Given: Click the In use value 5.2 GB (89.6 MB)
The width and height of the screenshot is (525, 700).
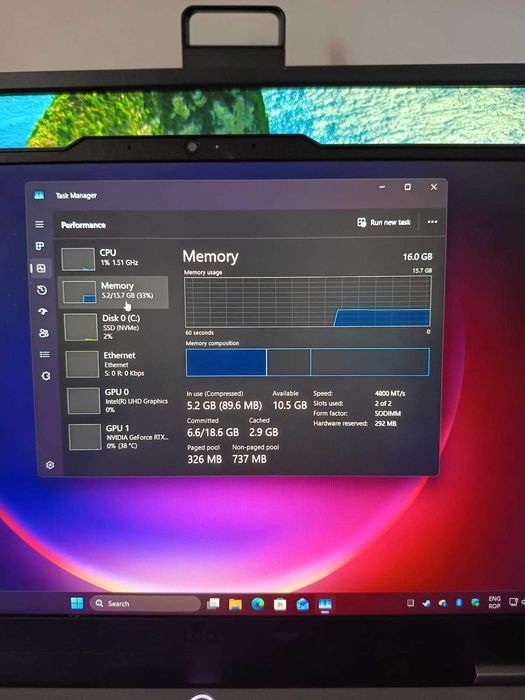Looking at the screenshot, I should [224, 405].
